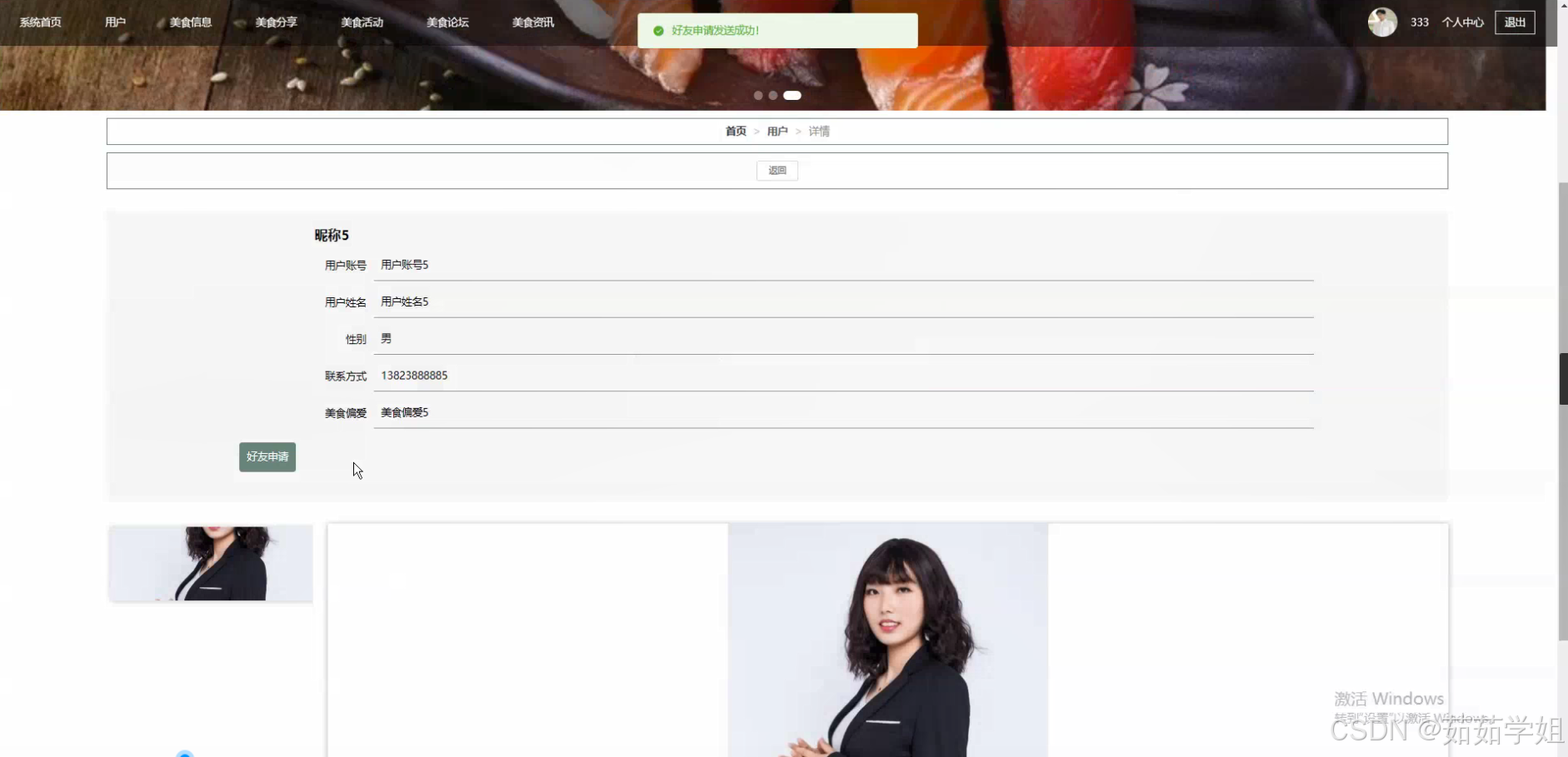Click the username 333 in the header
1568x757 pixels.
1420,22
